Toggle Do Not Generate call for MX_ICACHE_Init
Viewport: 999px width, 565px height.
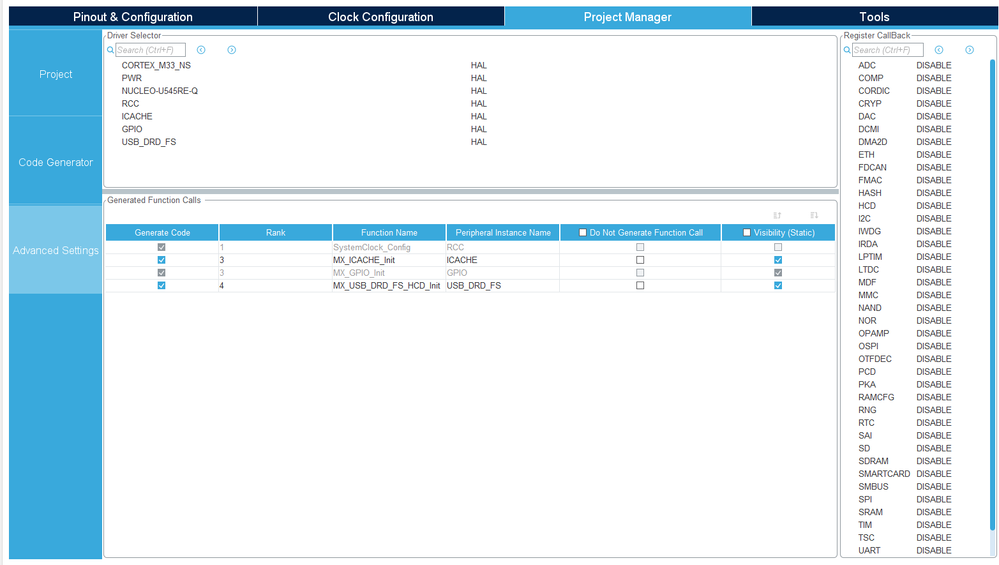[x=640, y=260]
